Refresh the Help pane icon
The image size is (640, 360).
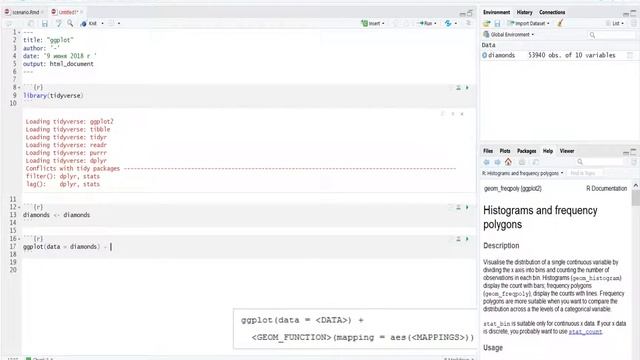[634, 162]
